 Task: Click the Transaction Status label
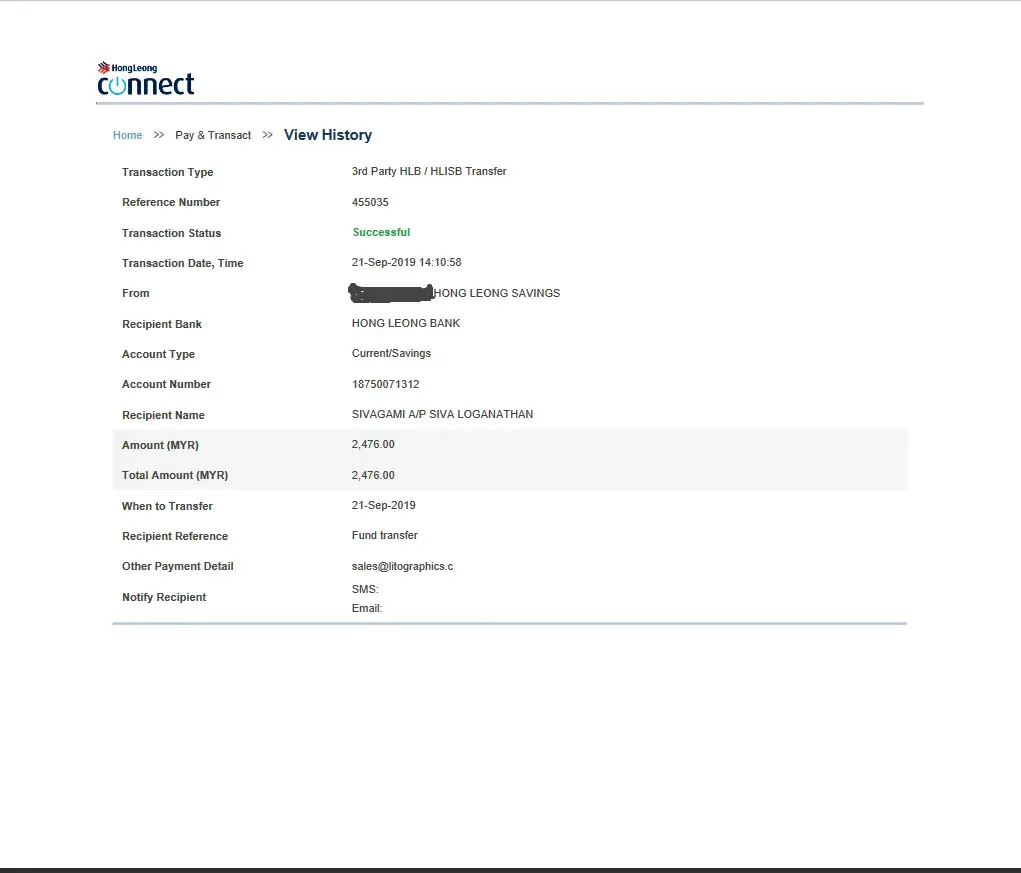(x=171, y=233)
